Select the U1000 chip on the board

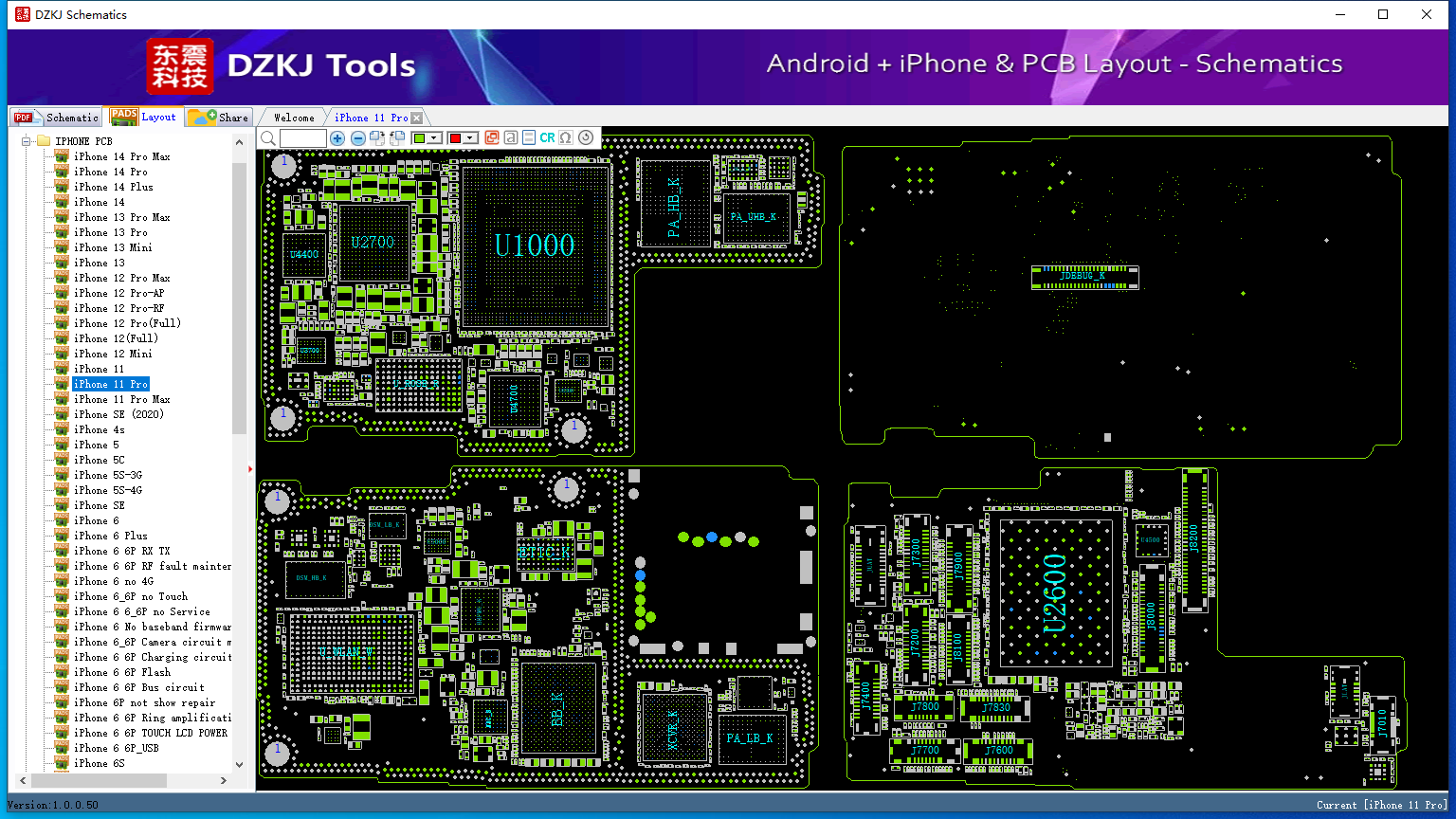pyautogui.click(x=535, y=246)
